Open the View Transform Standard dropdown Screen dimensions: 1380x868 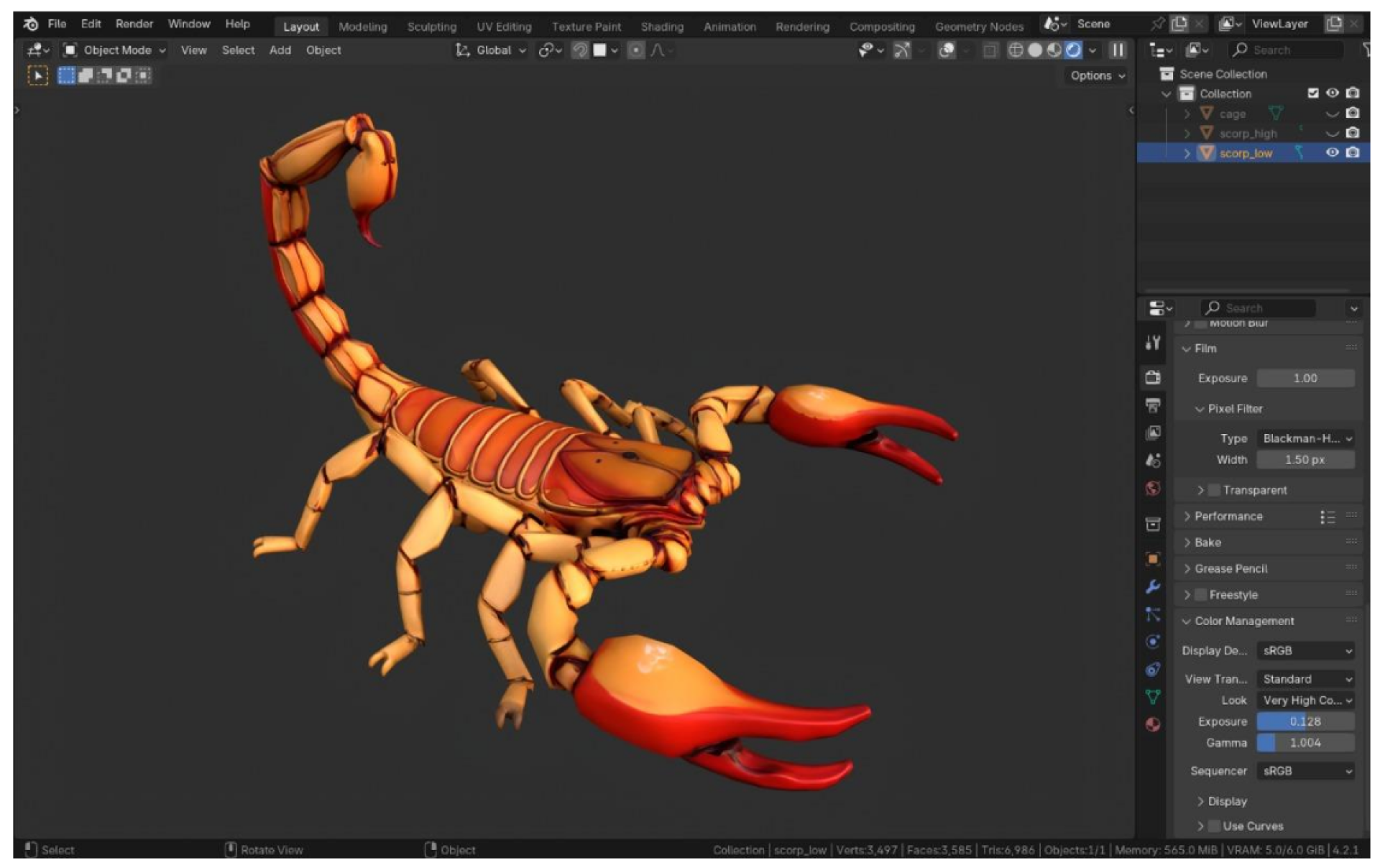click(1305, 679)
